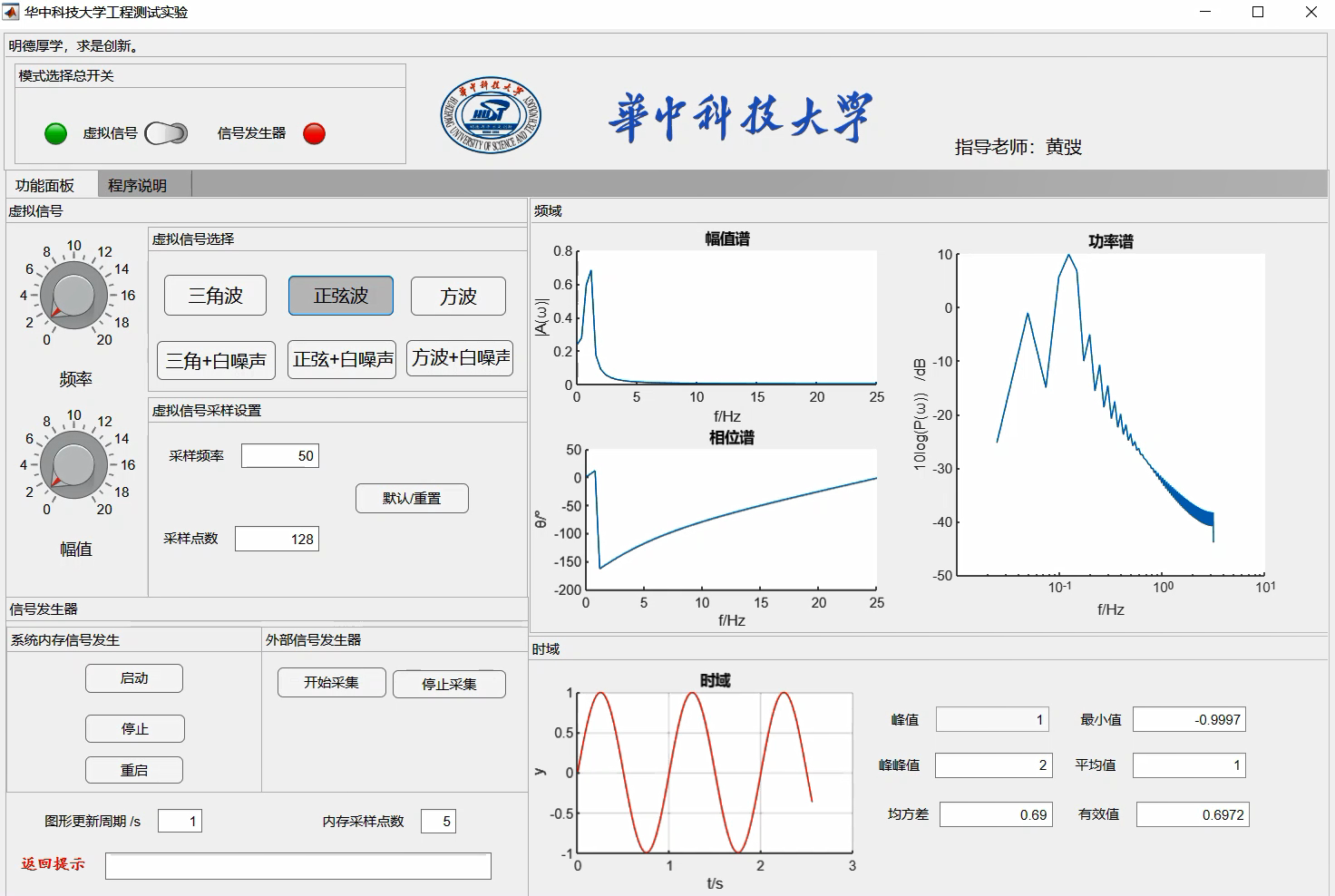
Task: Click the 采样频率 input field
Action: [280, 456]
